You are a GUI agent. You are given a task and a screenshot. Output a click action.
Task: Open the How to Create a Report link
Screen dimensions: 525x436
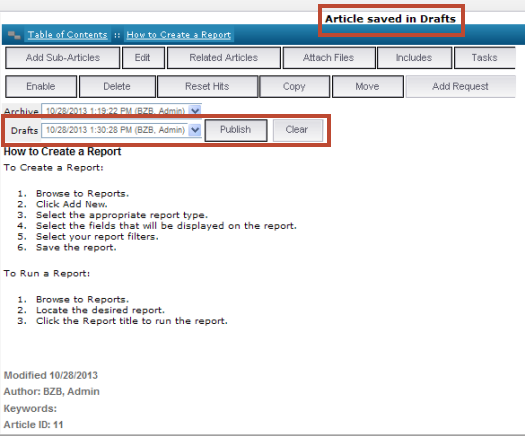pyautogui.click(x=179, y=35)
